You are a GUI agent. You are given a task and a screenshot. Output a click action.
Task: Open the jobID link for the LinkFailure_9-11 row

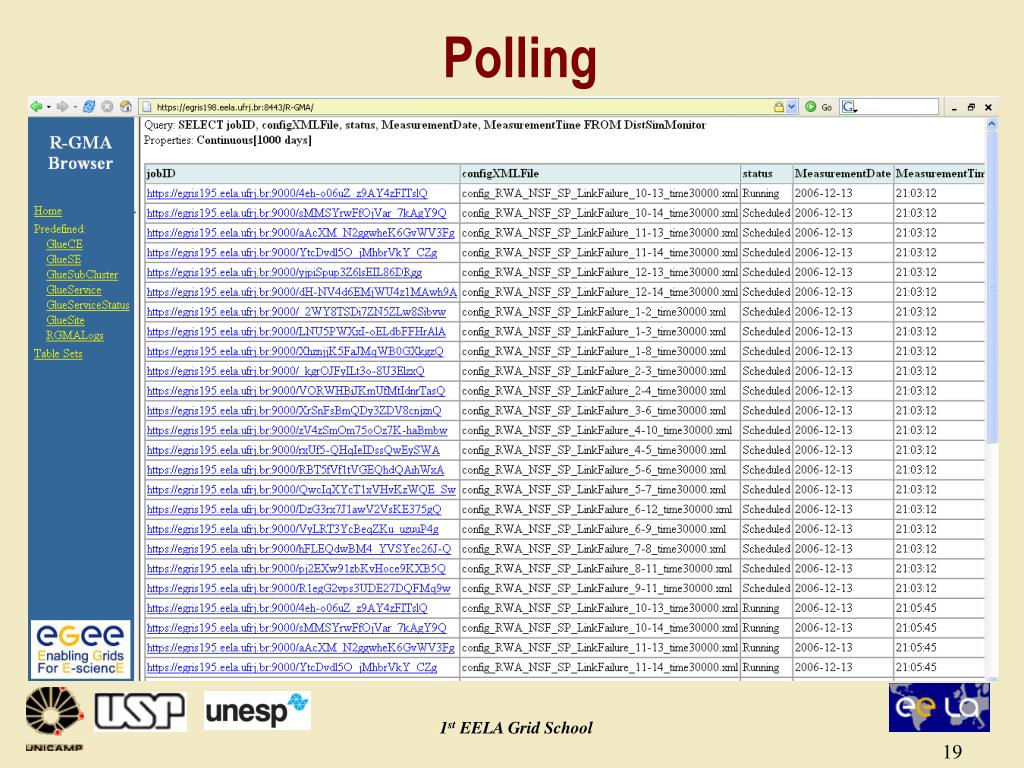pos(298,588)
